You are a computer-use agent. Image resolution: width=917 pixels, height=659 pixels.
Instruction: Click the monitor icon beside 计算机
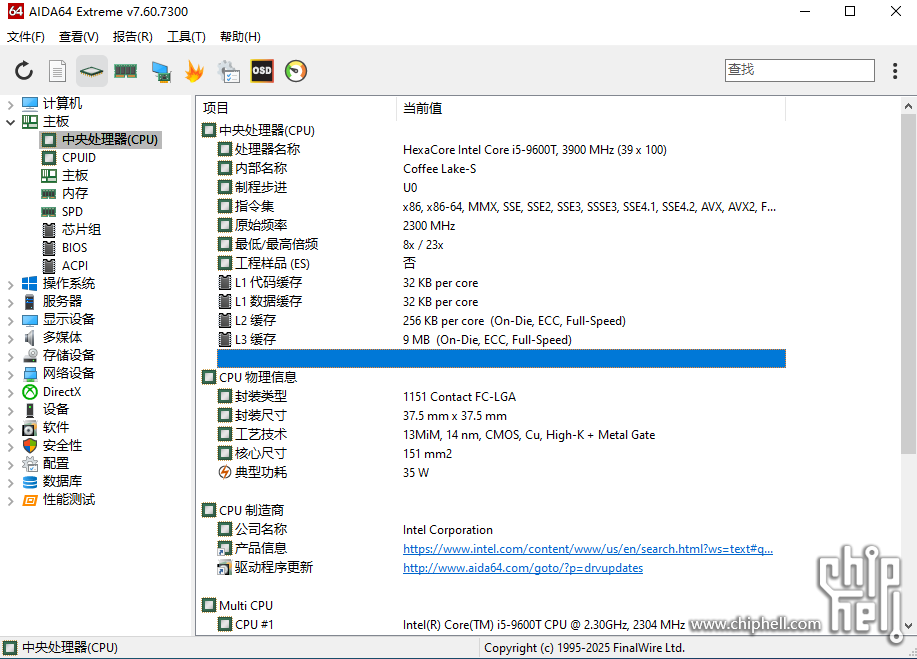[30, 103]
